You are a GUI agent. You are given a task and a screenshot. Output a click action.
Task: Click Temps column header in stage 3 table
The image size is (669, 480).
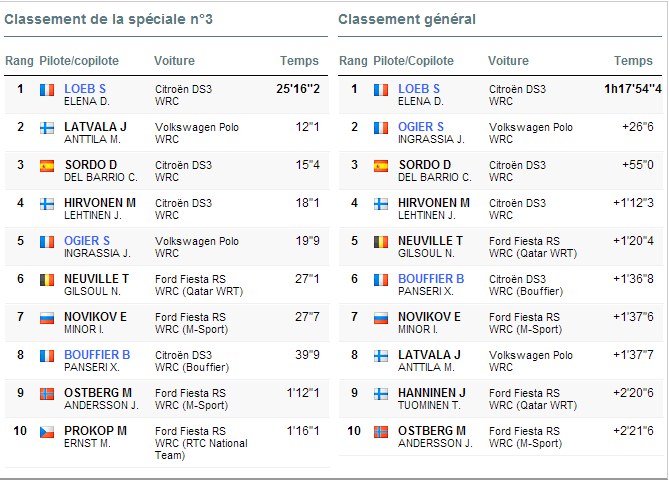(299, 61)
